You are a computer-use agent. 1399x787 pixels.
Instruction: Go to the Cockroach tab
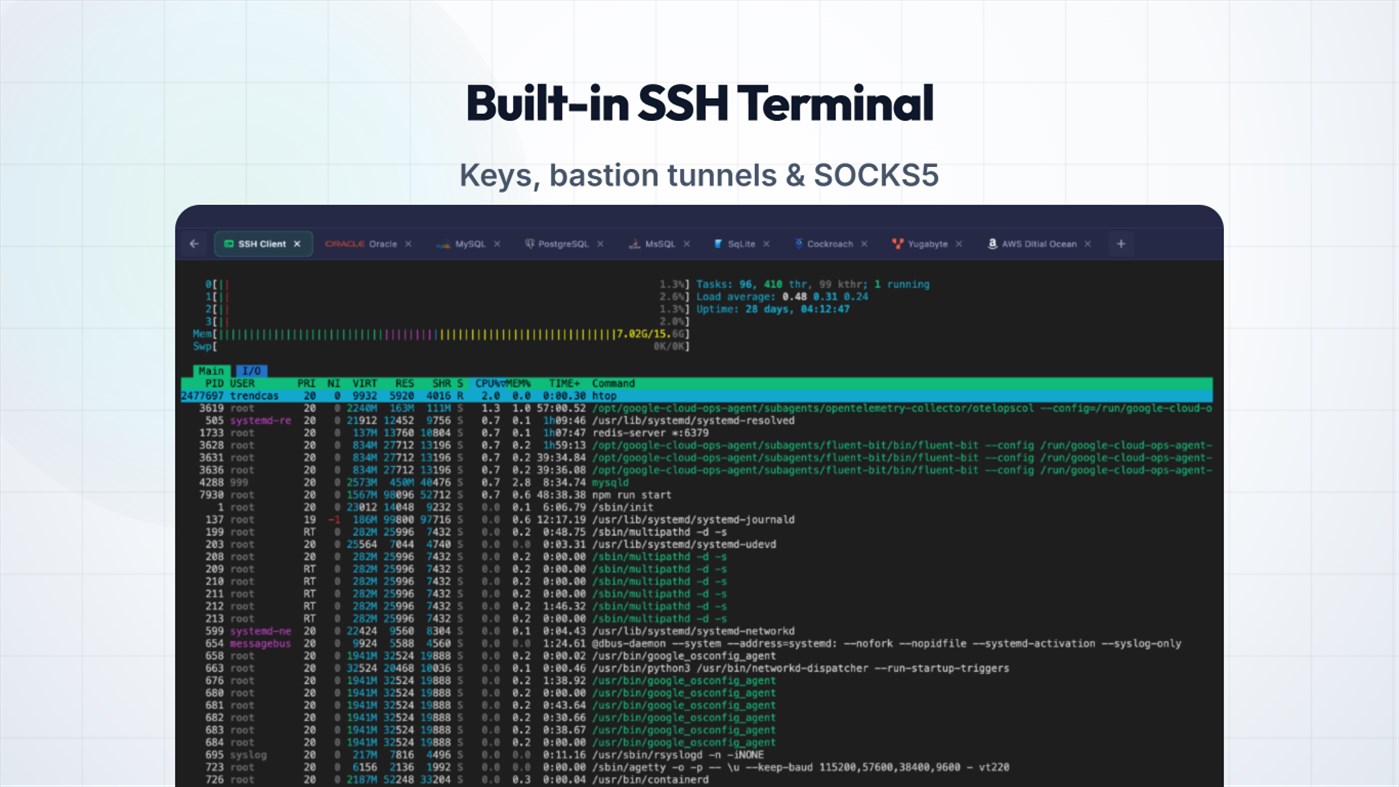pyautogui.click(x=830, y=244)
